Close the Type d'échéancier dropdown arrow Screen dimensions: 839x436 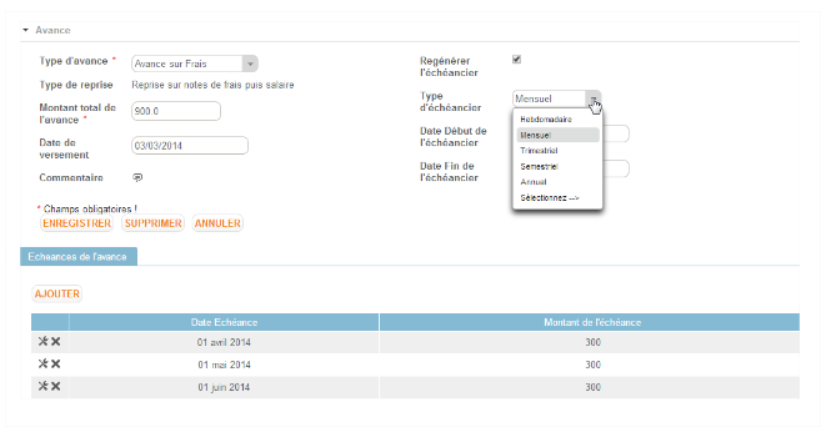[593, 98]
